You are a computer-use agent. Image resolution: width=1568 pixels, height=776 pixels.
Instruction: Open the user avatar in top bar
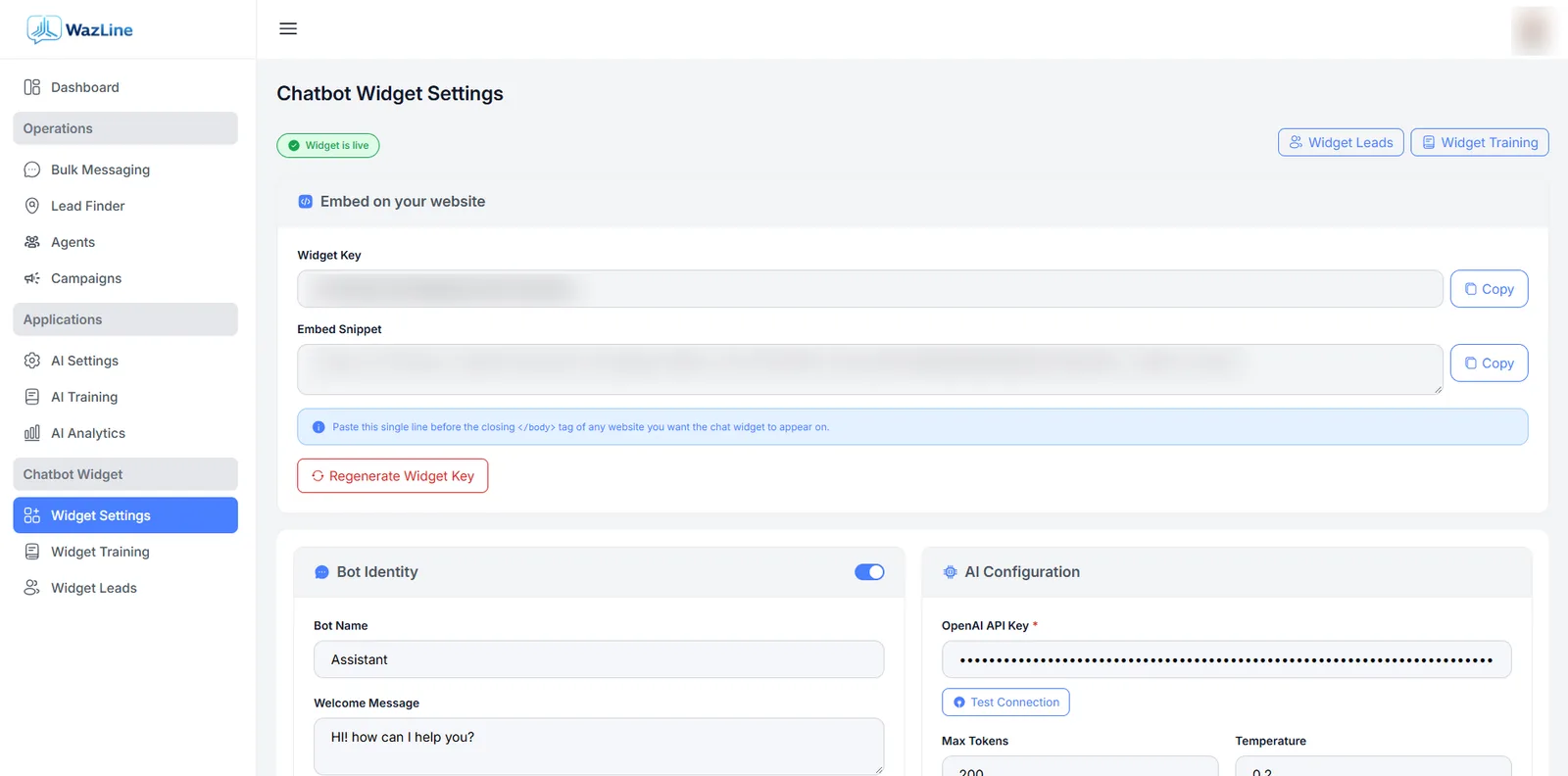tap(1533, 30)
